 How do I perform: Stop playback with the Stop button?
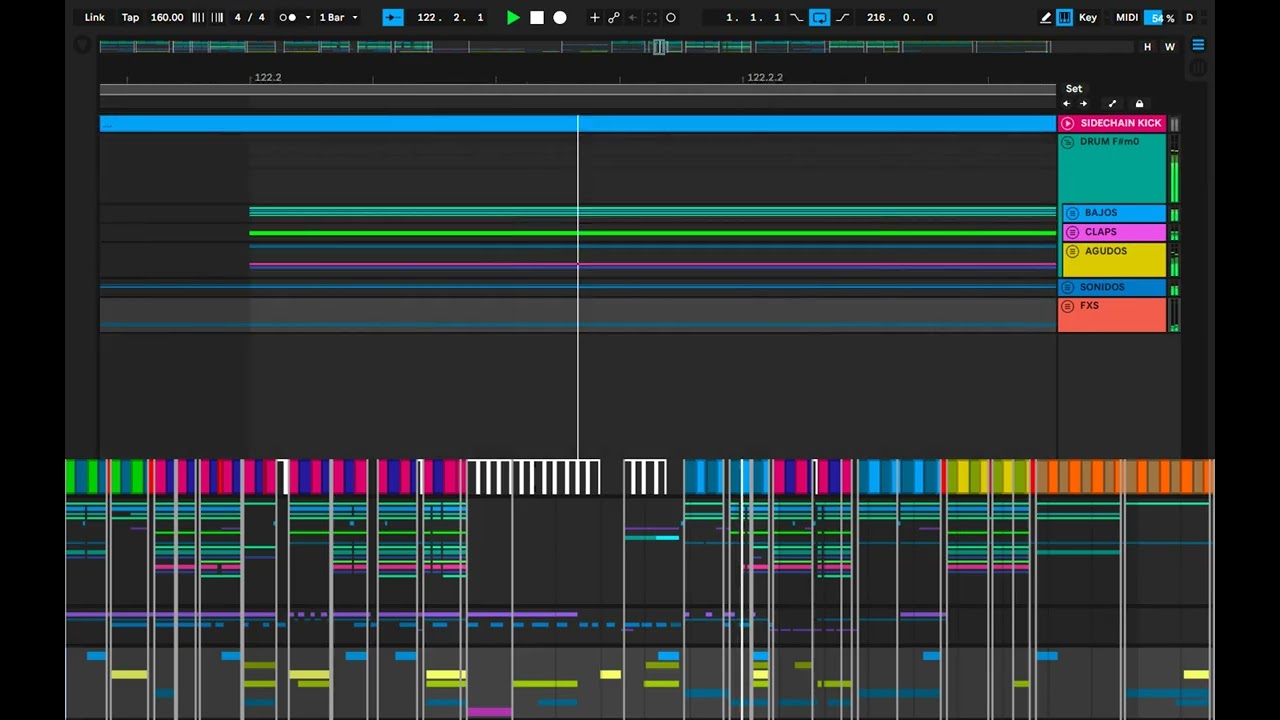(x=537, y=17)
